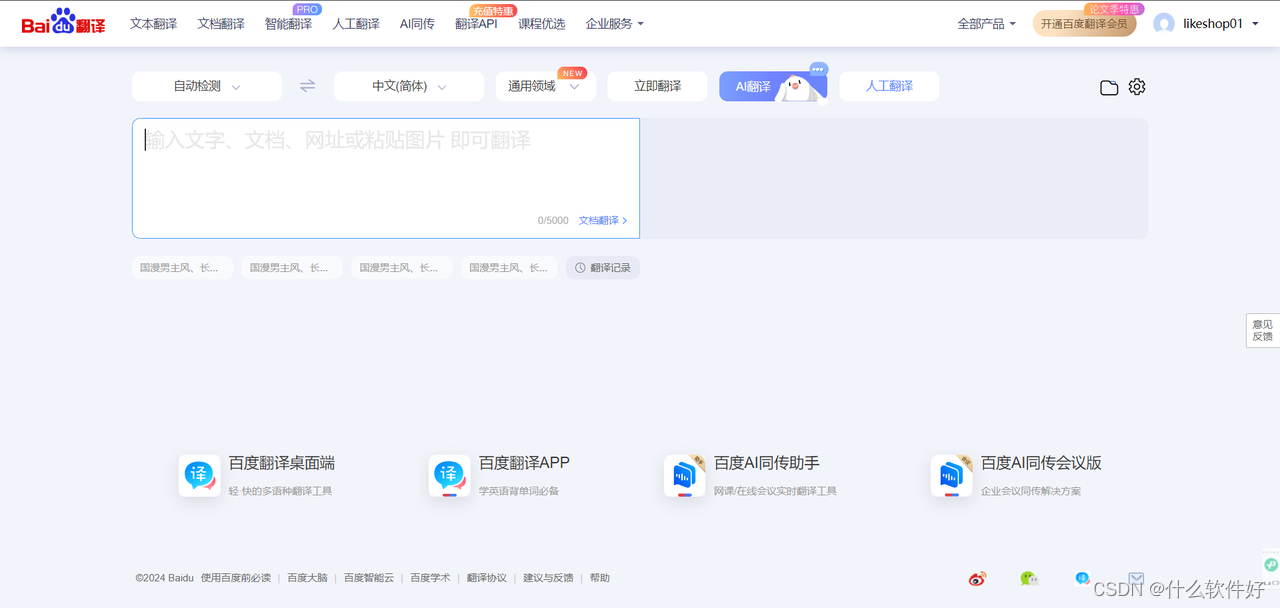Image resolution: width=1280 pixels, height=608 pixels.
Task: Expand the 企业服务 menu
Action: pyautogui.click(x=615, y=24)
